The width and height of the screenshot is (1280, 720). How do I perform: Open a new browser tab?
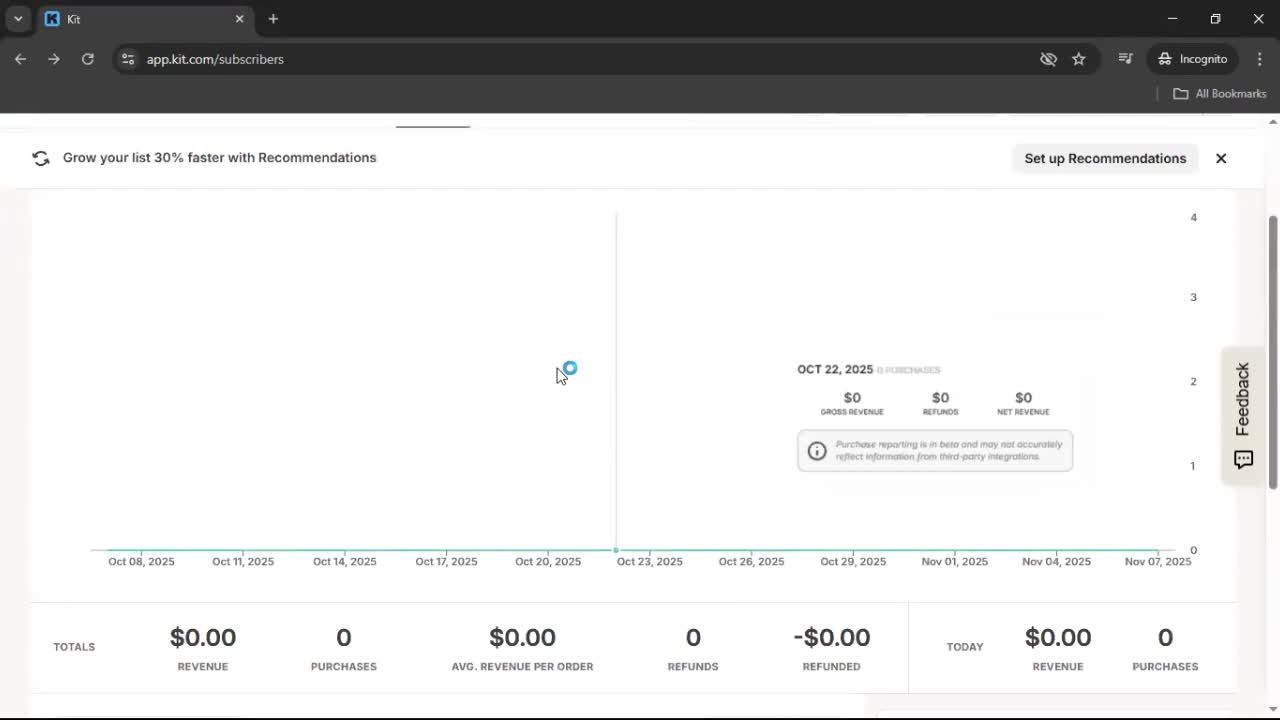tap(272, 18)
